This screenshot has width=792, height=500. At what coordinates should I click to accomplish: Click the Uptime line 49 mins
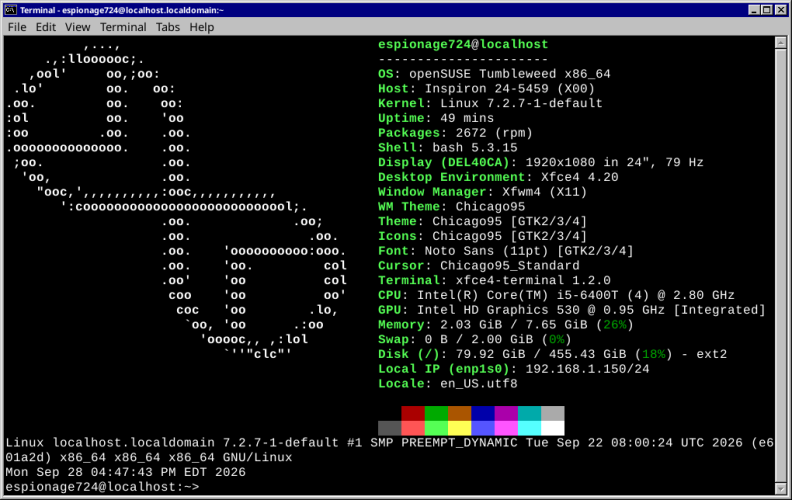click(x=436, y=118)
